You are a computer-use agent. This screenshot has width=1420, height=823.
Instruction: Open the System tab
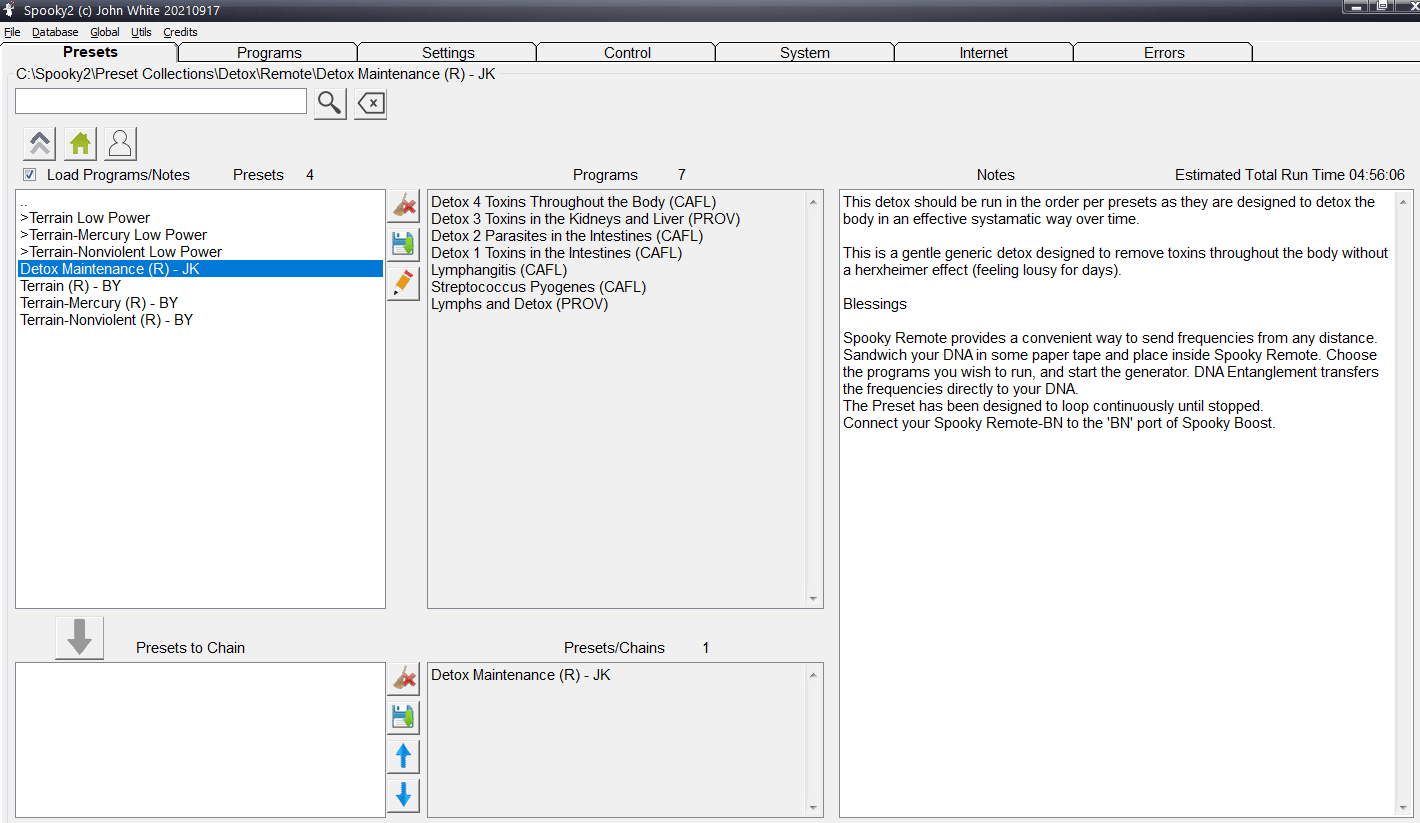805,52
